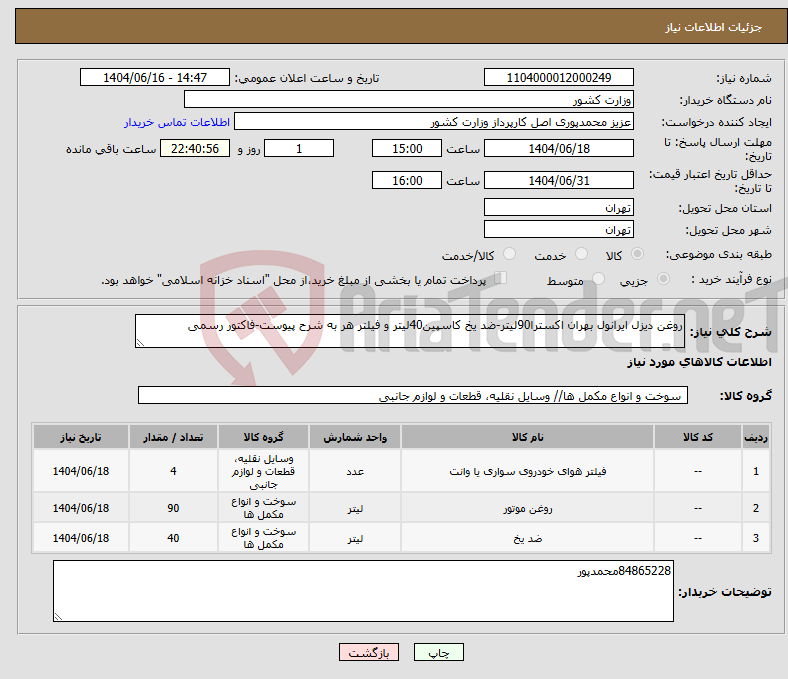Click the گروه کالا category field
Viewport: 788px width, 679px height.
412,396
